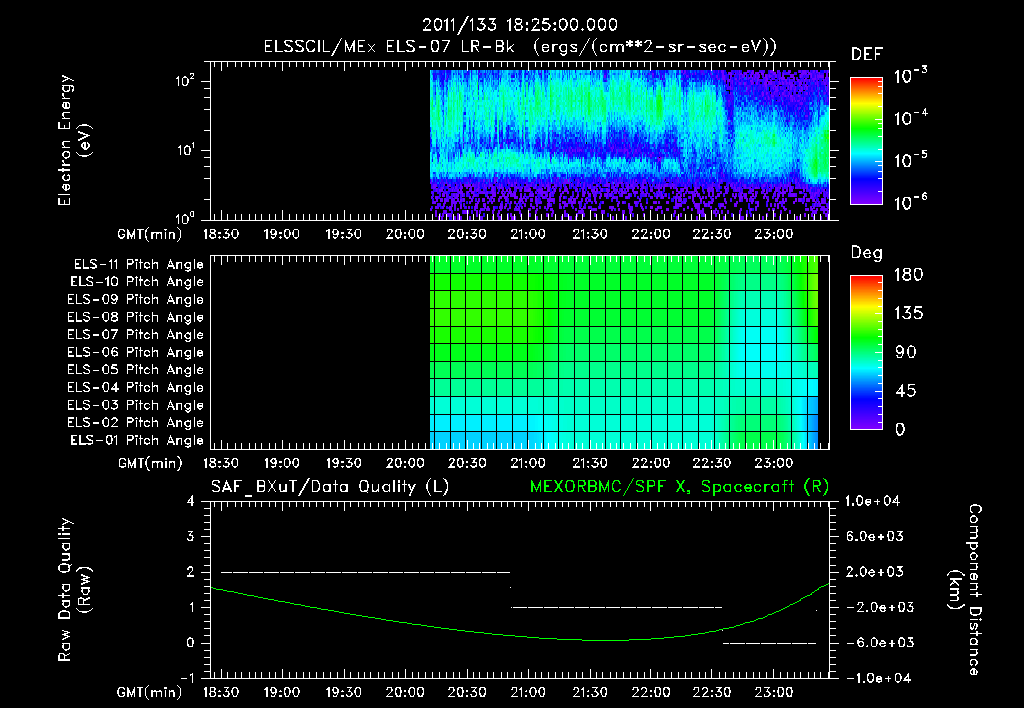The width and height of the screenshot is (1024, 708).
Task: Select the Deg color bar heading
Action: tap(867, 253)
